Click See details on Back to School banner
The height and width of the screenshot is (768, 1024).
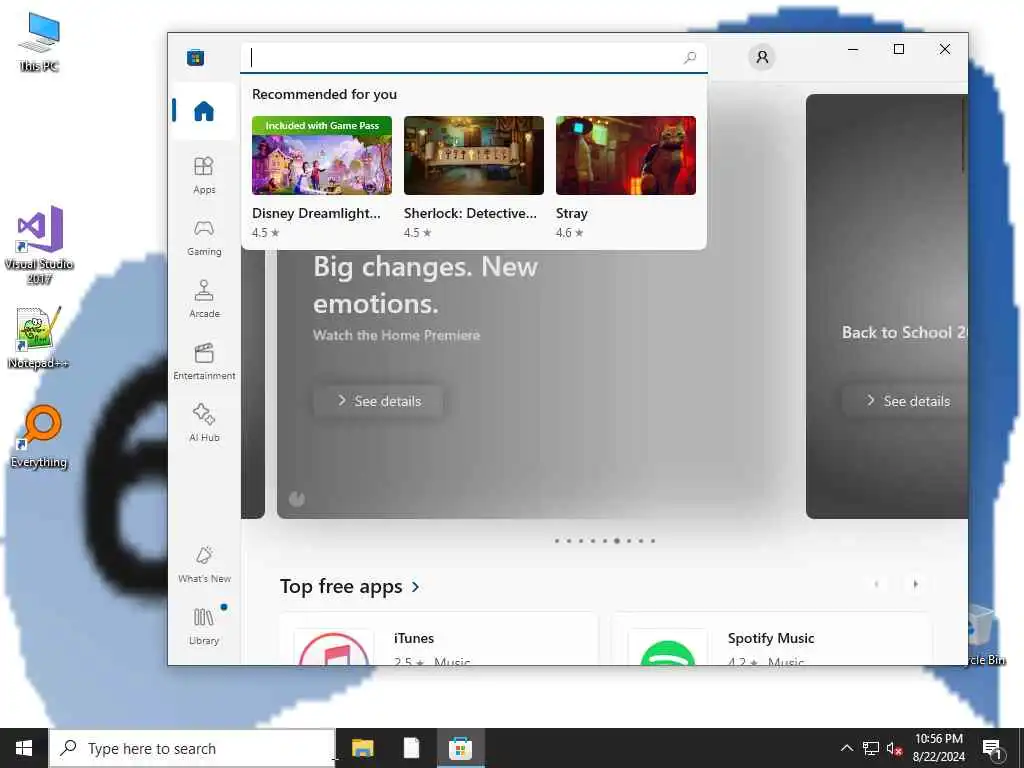pos(906,401)
